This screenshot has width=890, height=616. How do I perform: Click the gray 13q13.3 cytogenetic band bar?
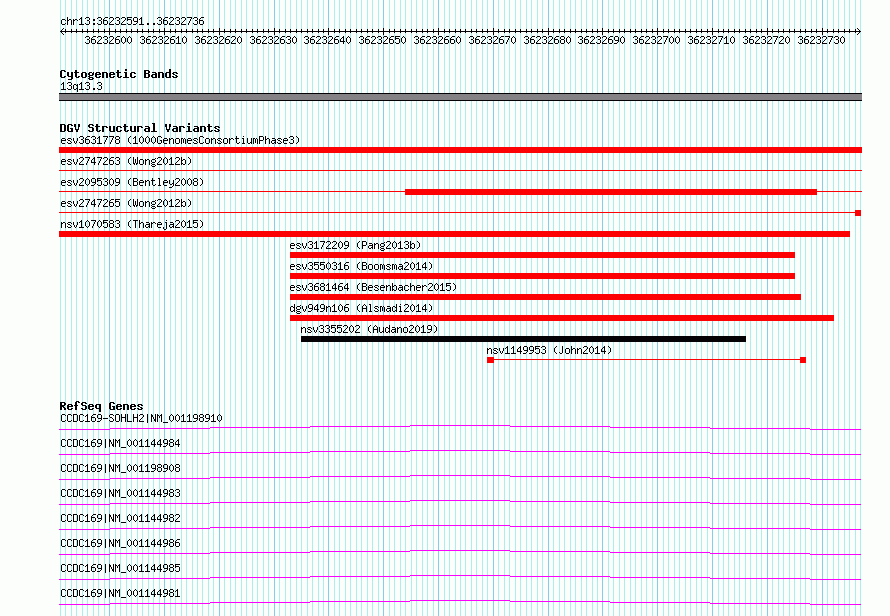pos(460,97)
